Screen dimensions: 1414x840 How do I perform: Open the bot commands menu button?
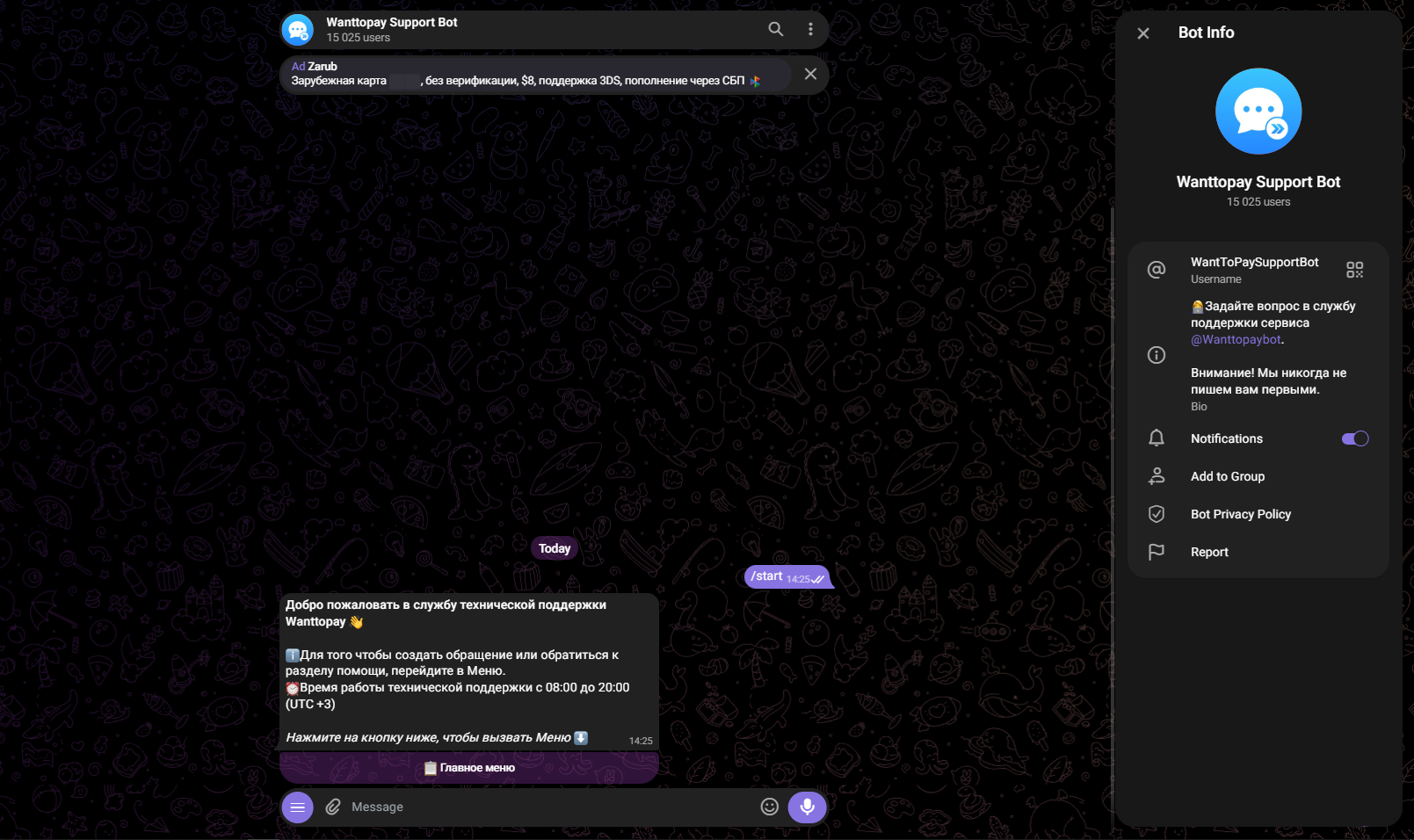coord(298,807)
